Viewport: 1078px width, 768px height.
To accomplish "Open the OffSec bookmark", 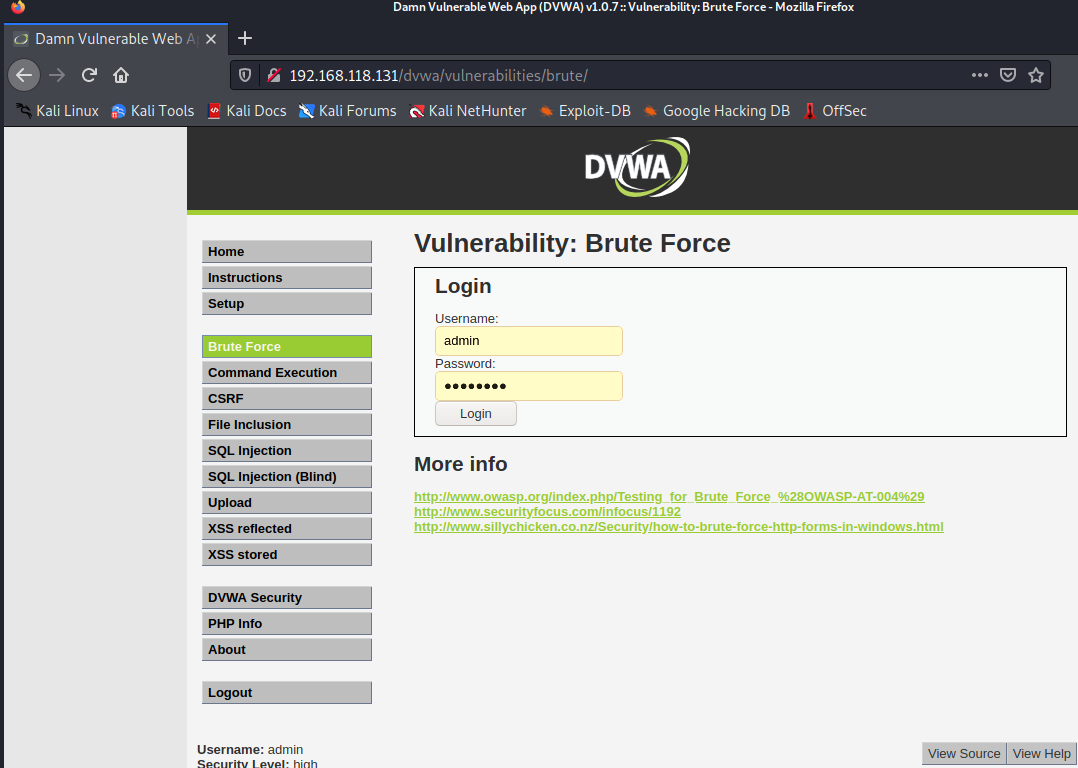I will (835, 111).
